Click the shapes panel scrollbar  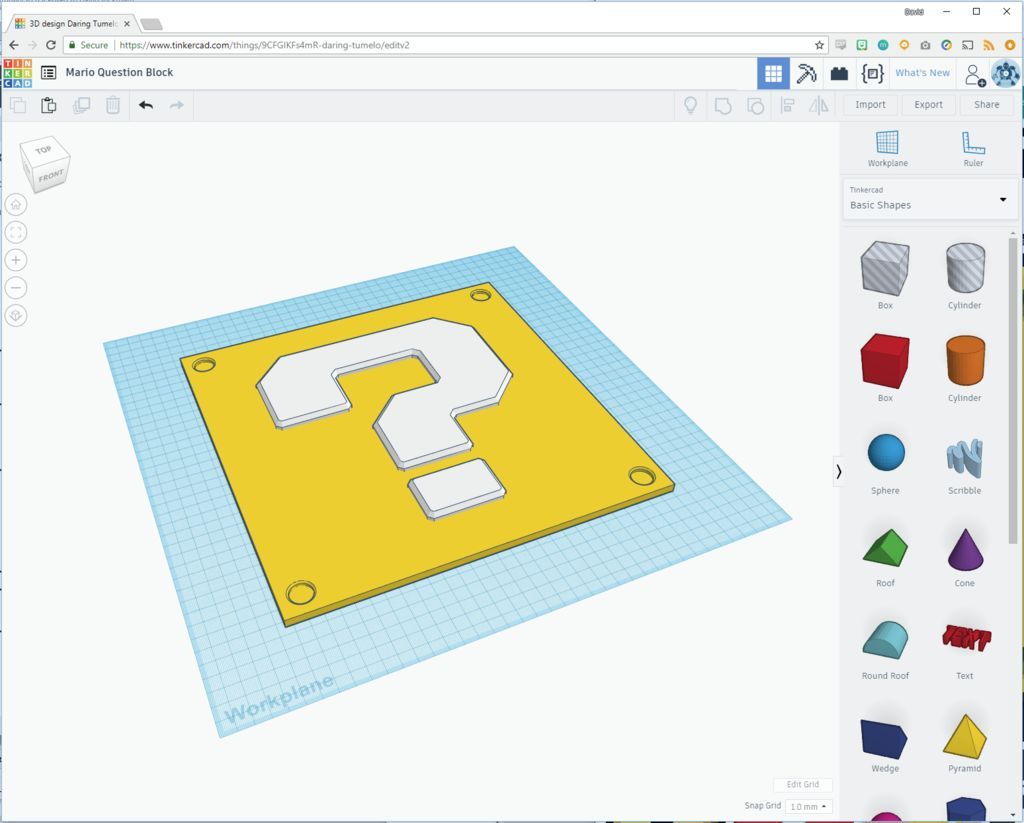tap(1013, 390)
